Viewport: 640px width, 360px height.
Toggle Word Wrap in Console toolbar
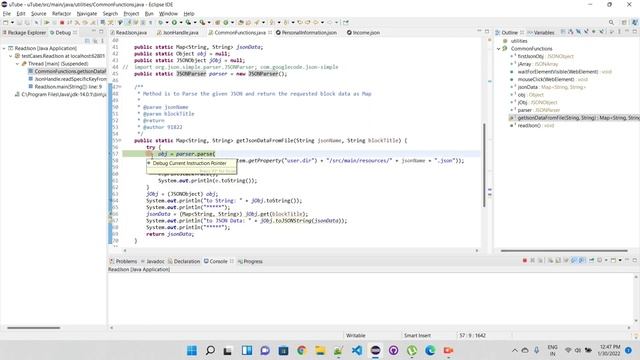[566, 260]
